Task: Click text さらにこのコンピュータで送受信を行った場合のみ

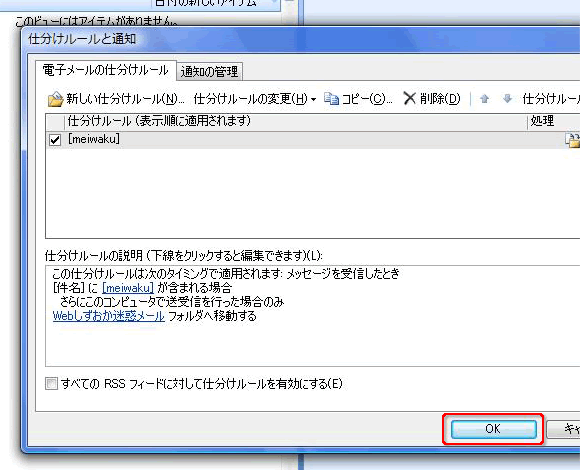Action: [x=172, y=302]
